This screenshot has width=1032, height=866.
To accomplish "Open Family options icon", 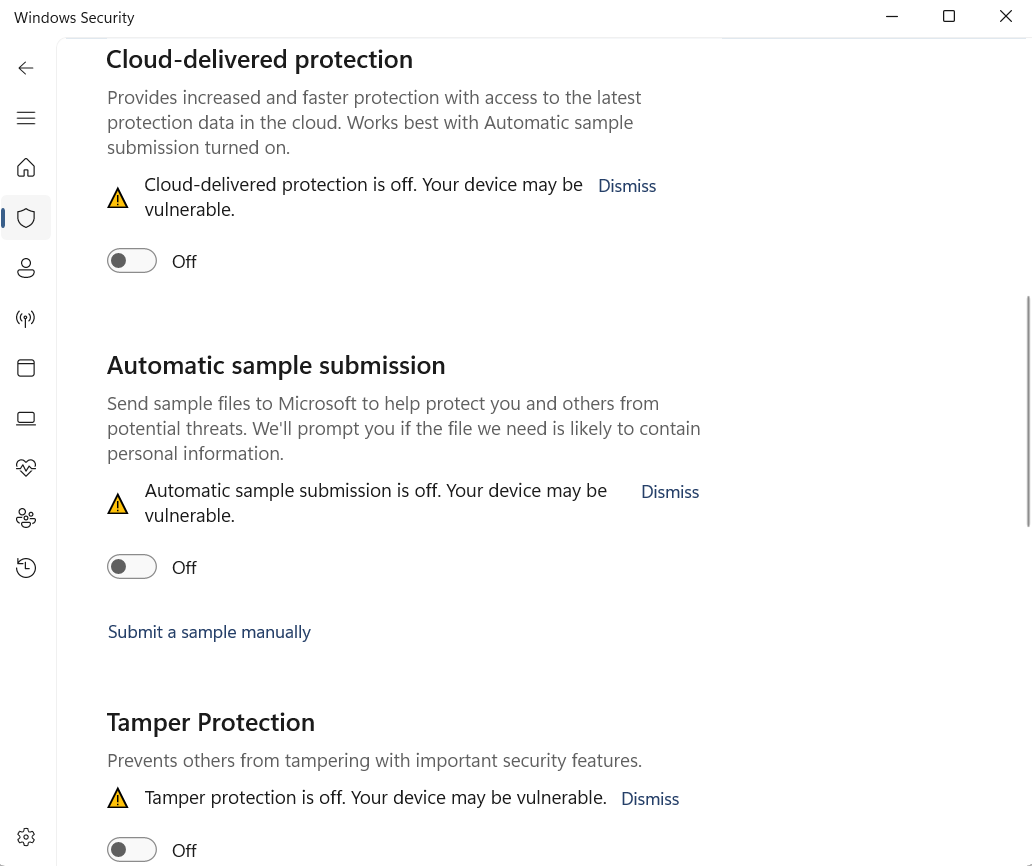I will click(26, 518).
